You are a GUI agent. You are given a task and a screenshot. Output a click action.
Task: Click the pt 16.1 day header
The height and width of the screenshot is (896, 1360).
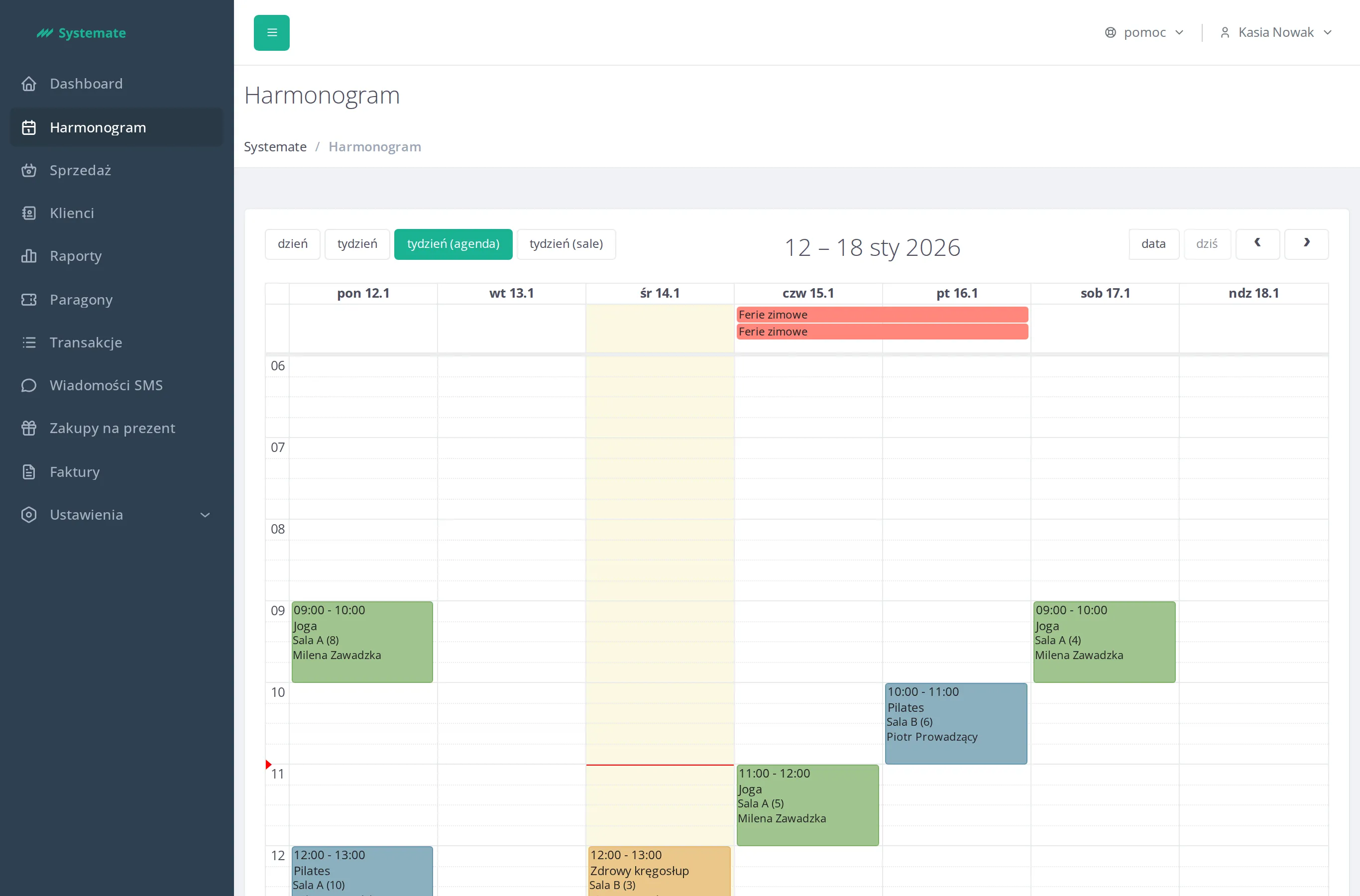pyautogui.click(x=957, y=293)
